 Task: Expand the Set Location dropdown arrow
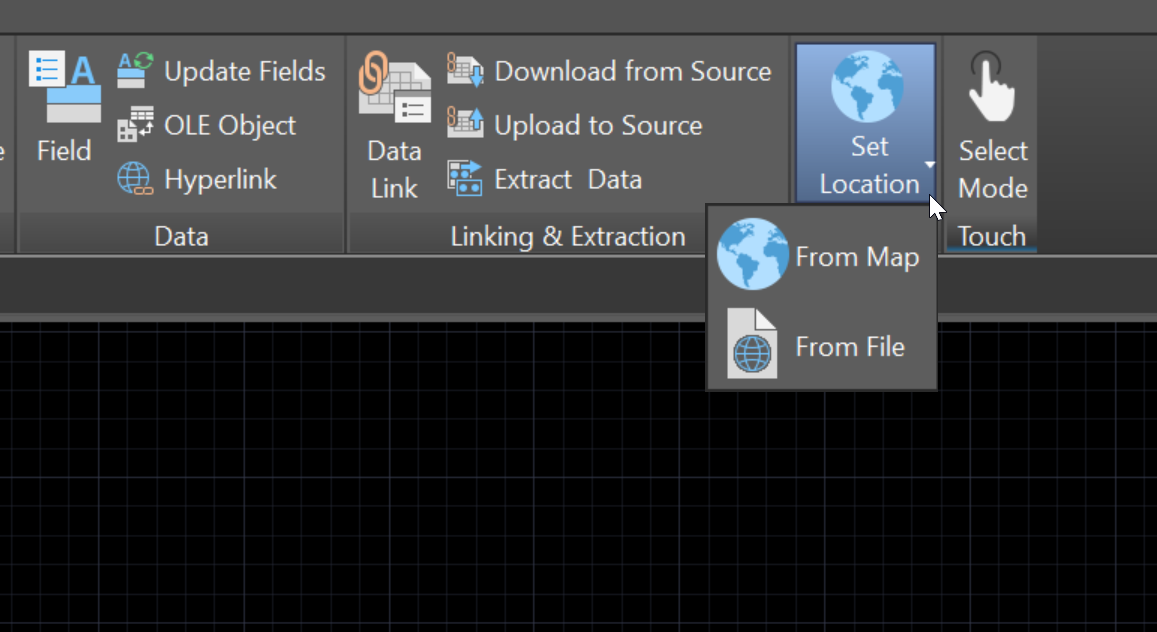click(928, 164)
